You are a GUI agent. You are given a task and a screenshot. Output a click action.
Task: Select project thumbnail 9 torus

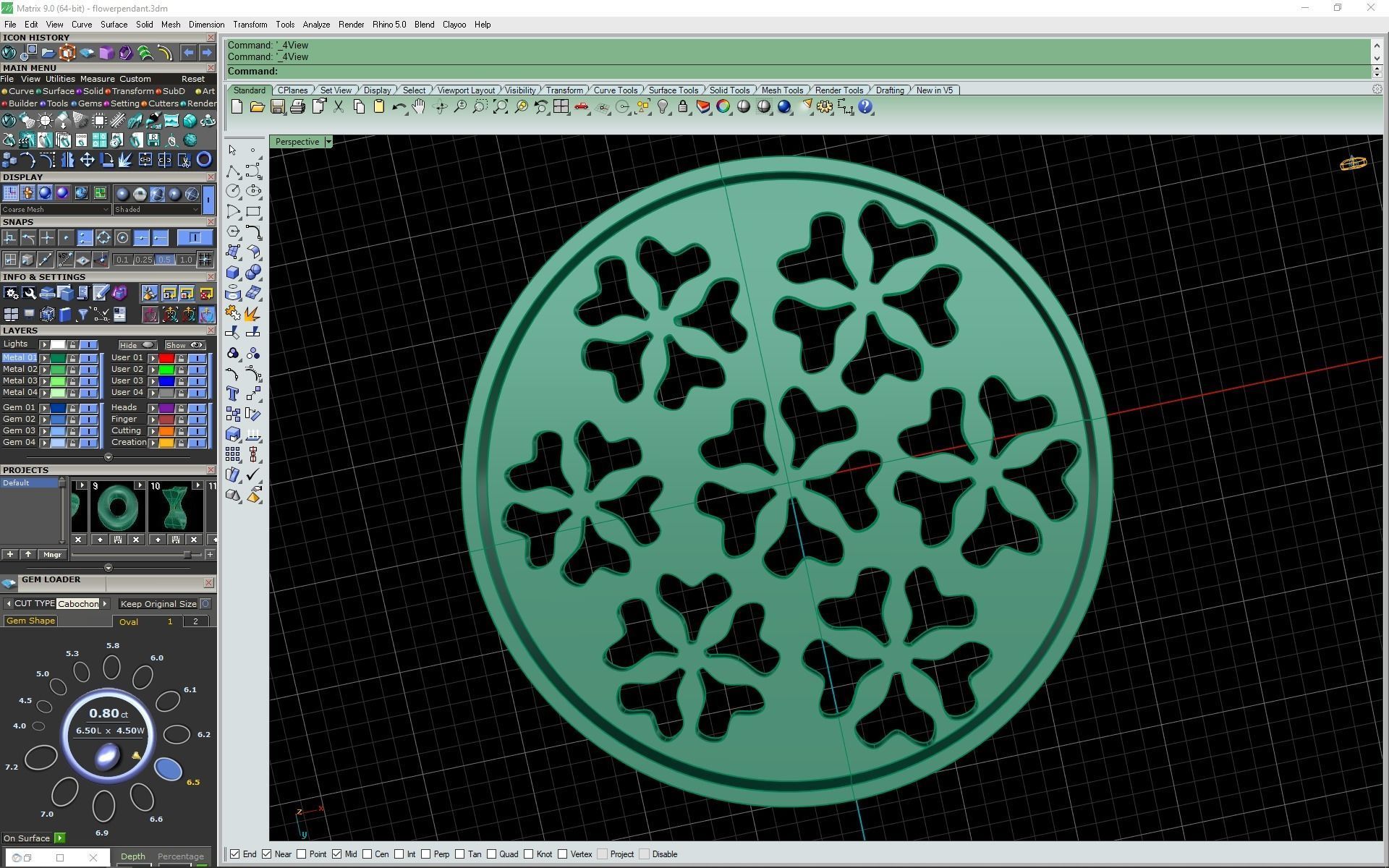click(116, 506)
